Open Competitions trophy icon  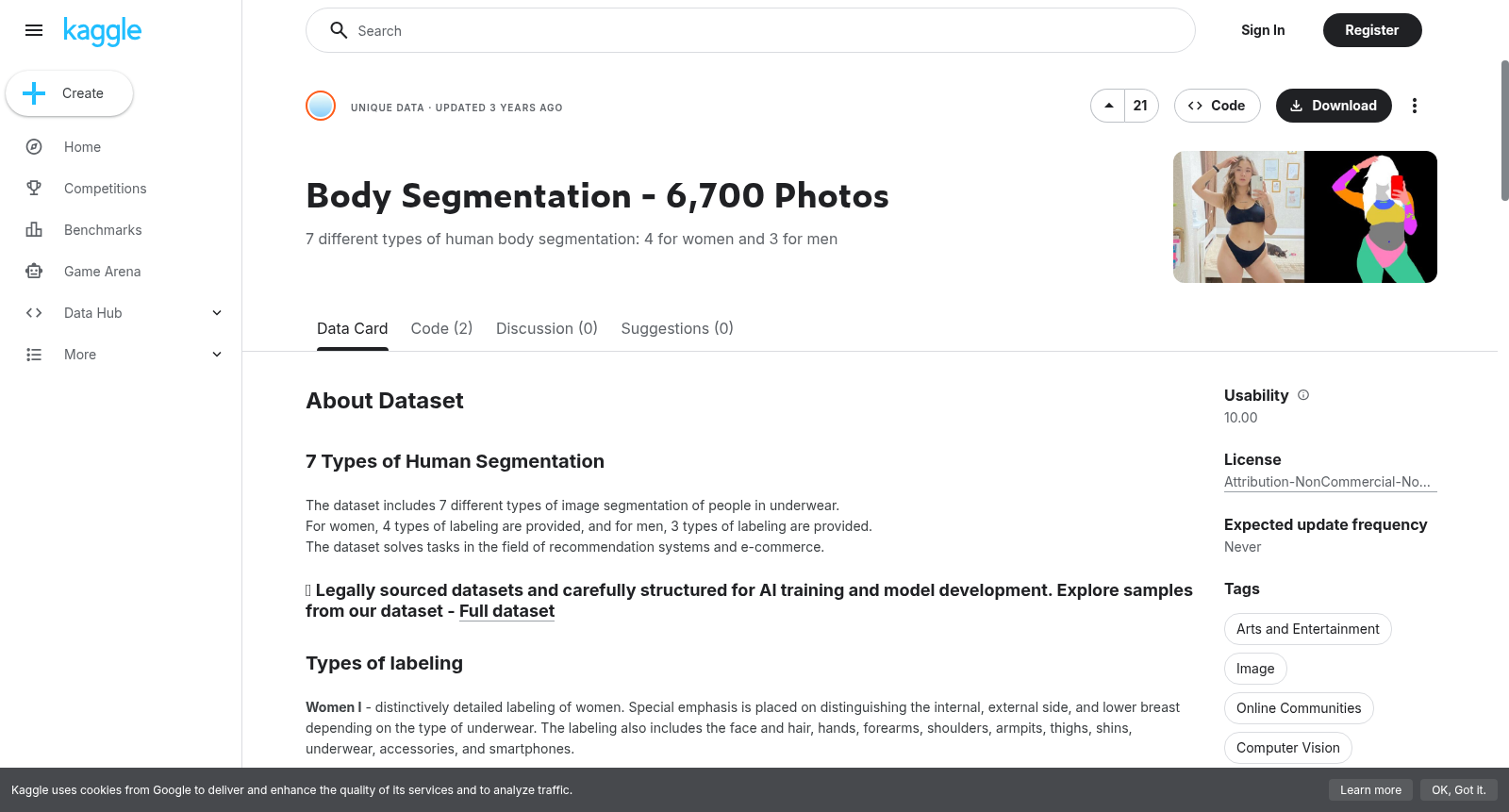[34, 189]
